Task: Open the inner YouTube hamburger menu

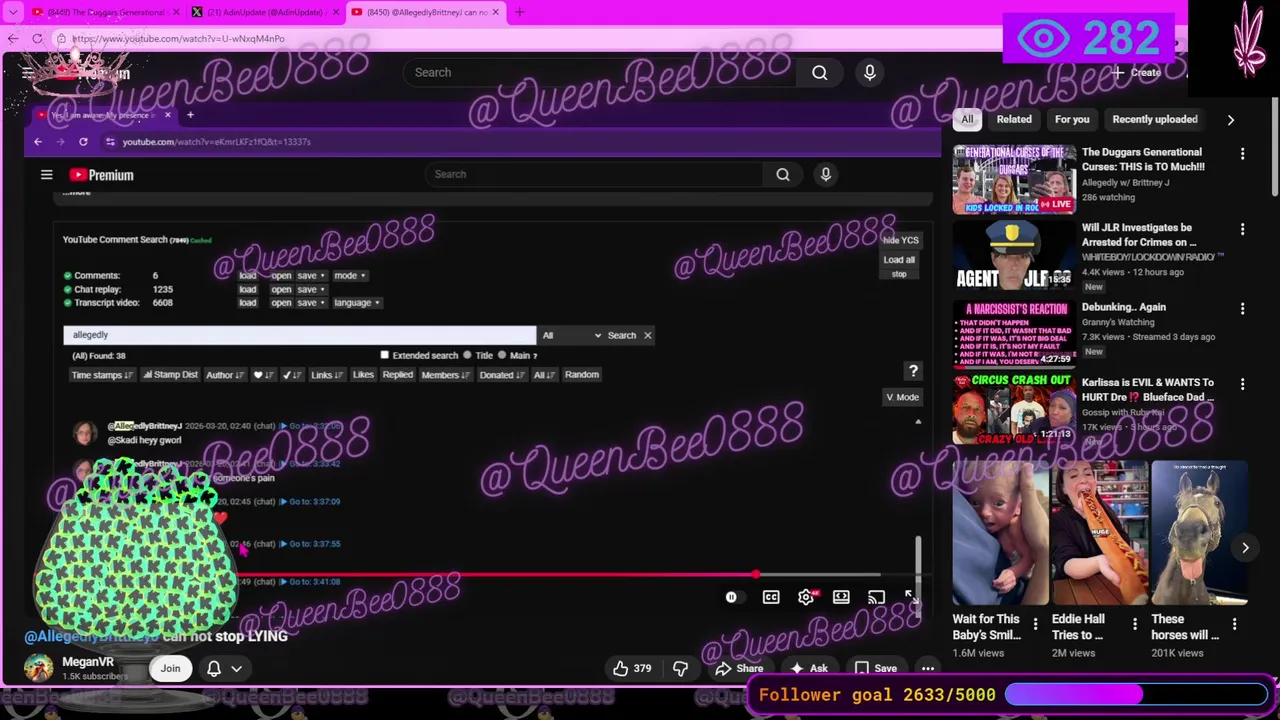Action: tap(46, 175)
